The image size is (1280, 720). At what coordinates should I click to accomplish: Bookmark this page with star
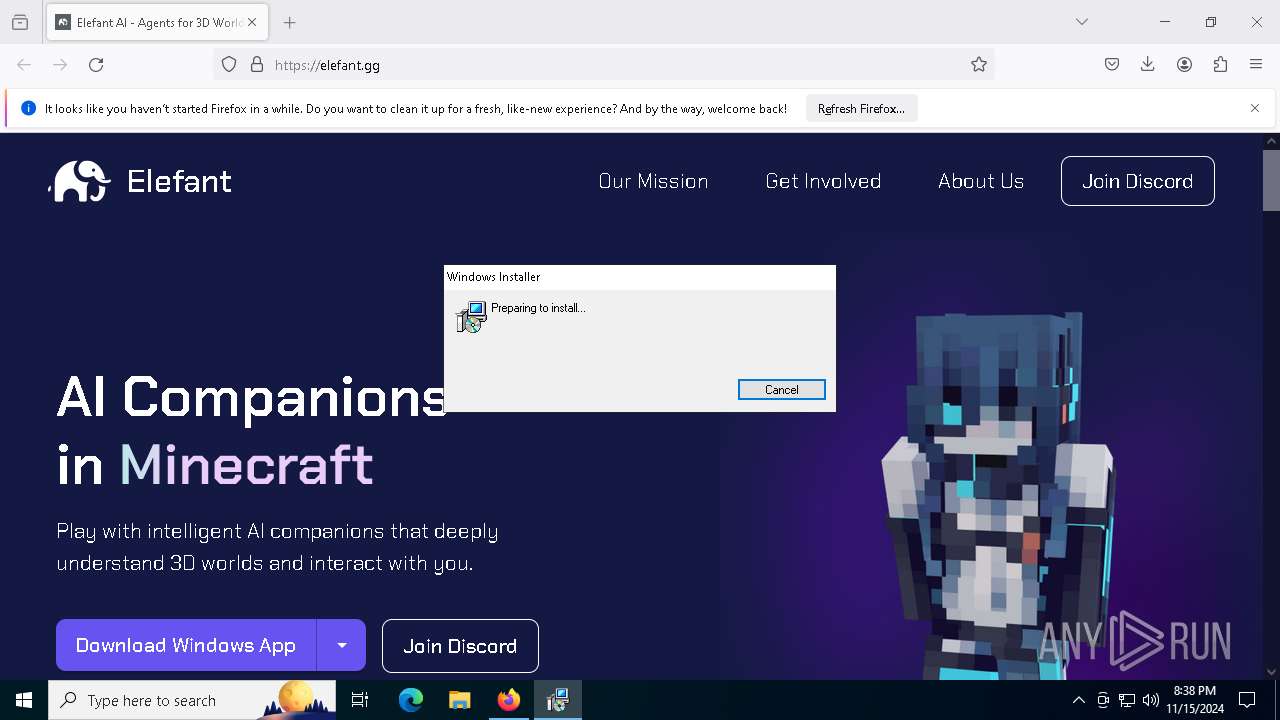click(x=979, y=65)
